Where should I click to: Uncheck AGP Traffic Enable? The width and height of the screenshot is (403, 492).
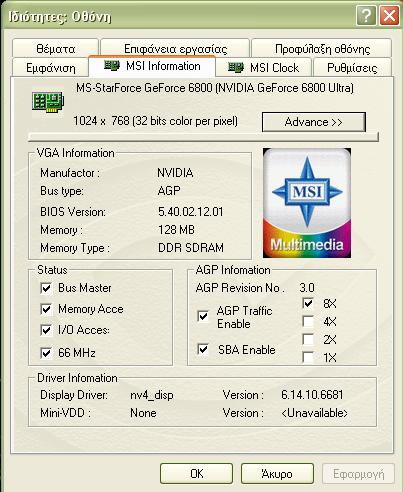[203, 316]
